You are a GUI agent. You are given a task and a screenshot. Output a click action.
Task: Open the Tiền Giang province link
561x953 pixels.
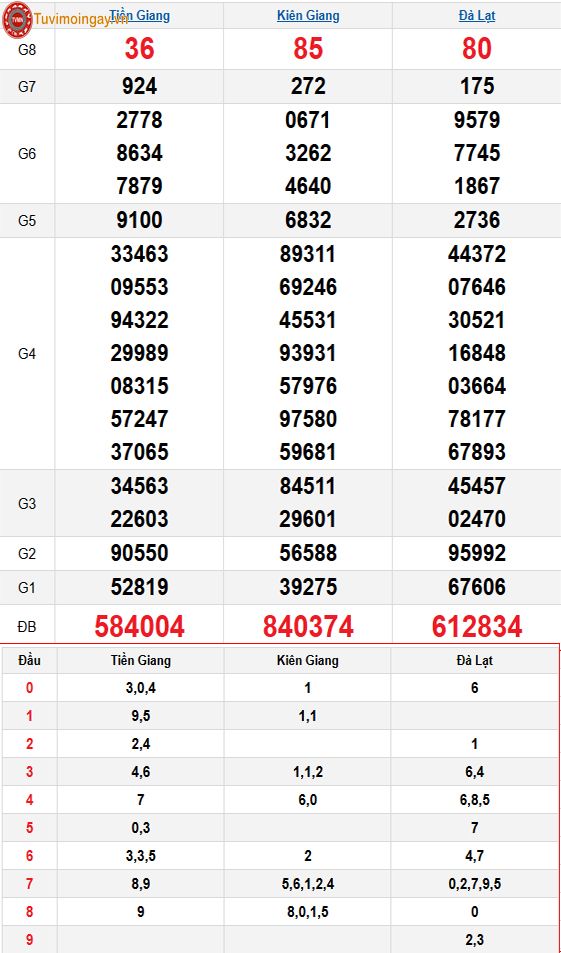coord(139,16)
